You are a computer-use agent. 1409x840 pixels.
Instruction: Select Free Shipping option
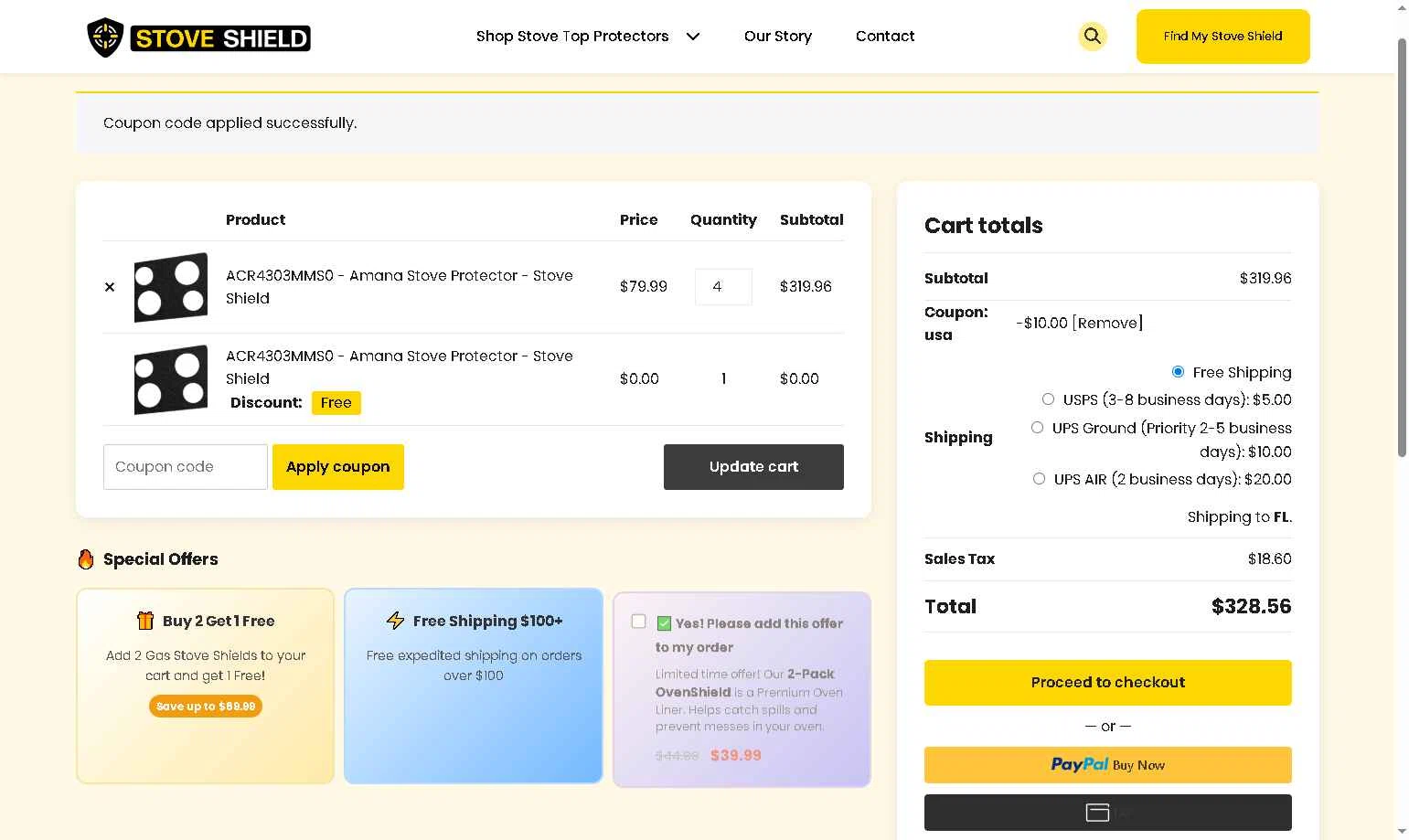click(1178, 372)
